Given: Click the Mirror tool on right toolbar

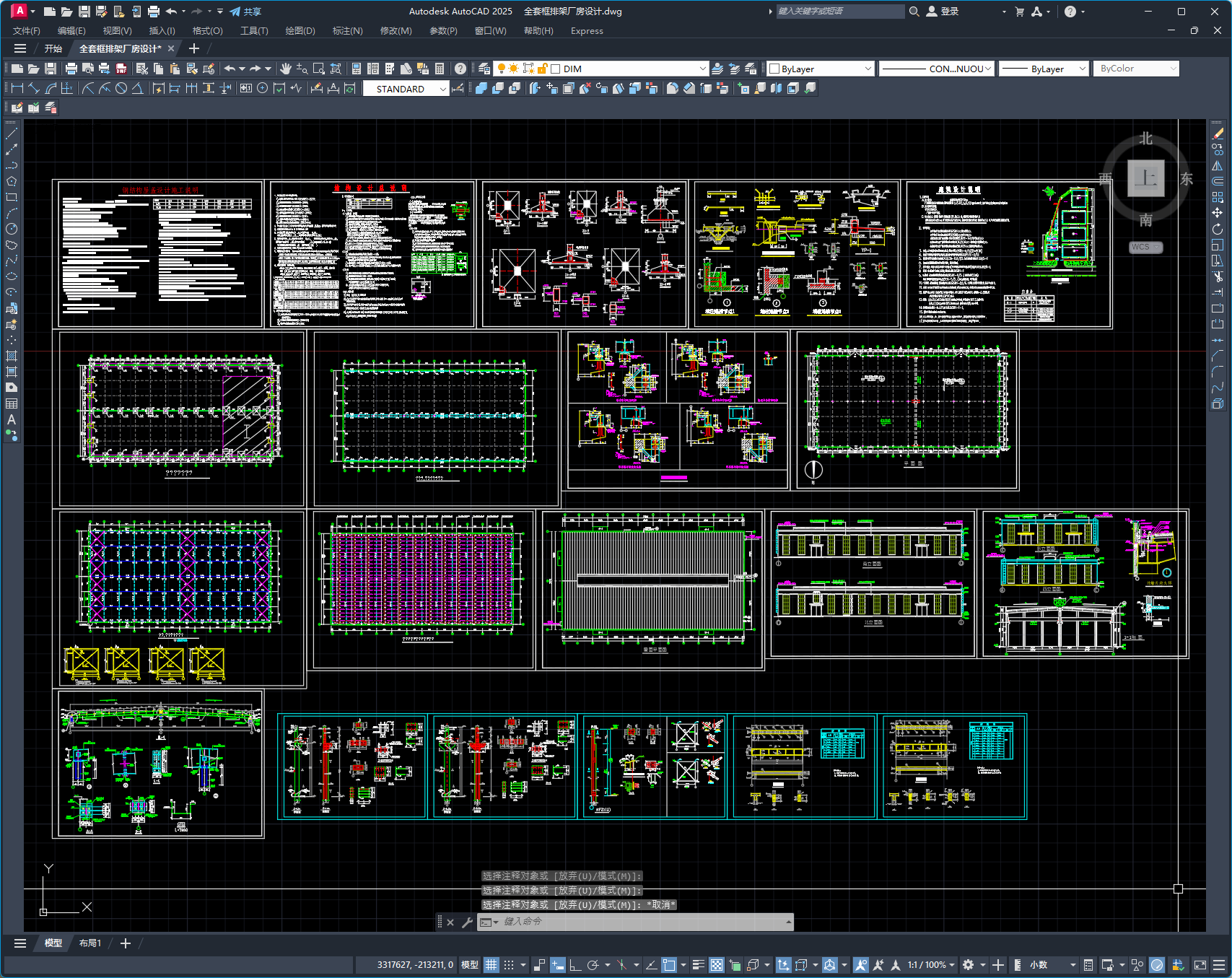Looking at the screenshot, I should (1218, 165).
